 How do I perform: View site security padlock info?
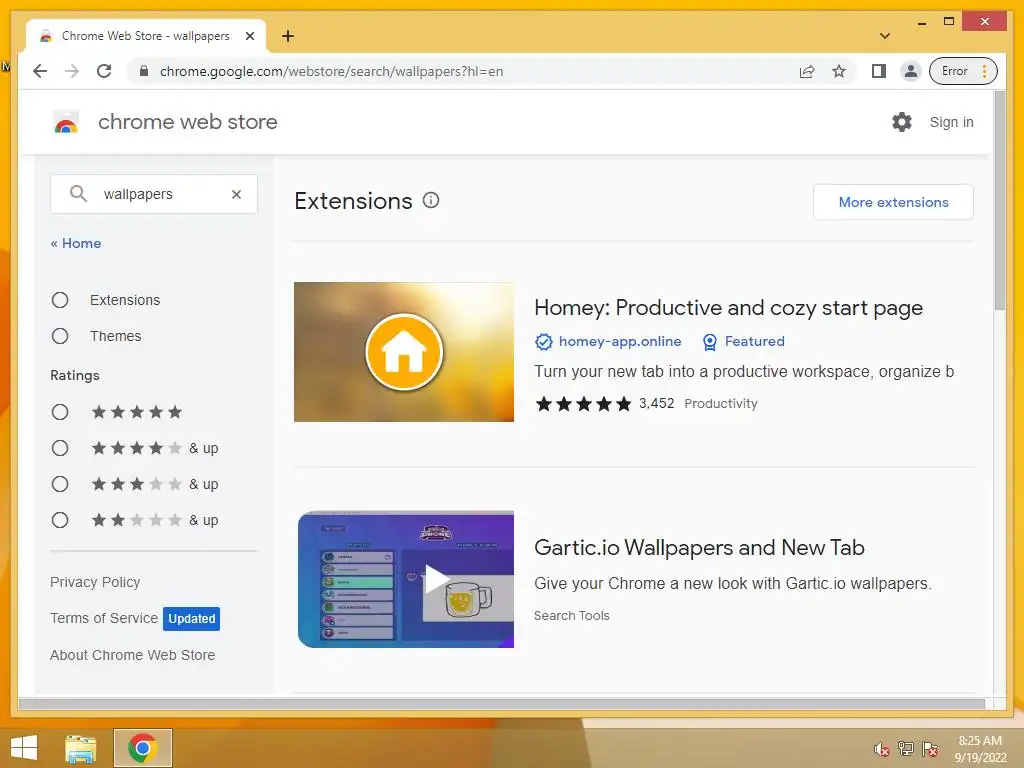[144, 71]
